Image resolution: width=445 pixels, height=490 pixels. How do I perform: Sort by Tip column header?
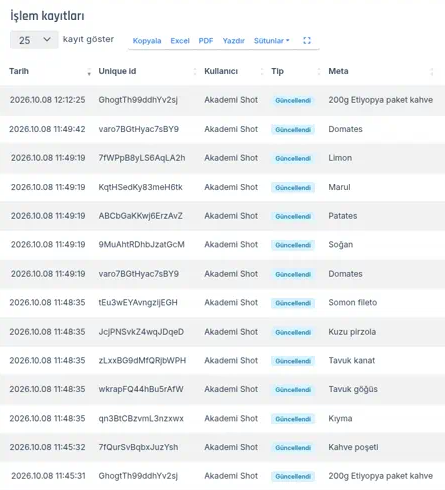coord(277,71)
